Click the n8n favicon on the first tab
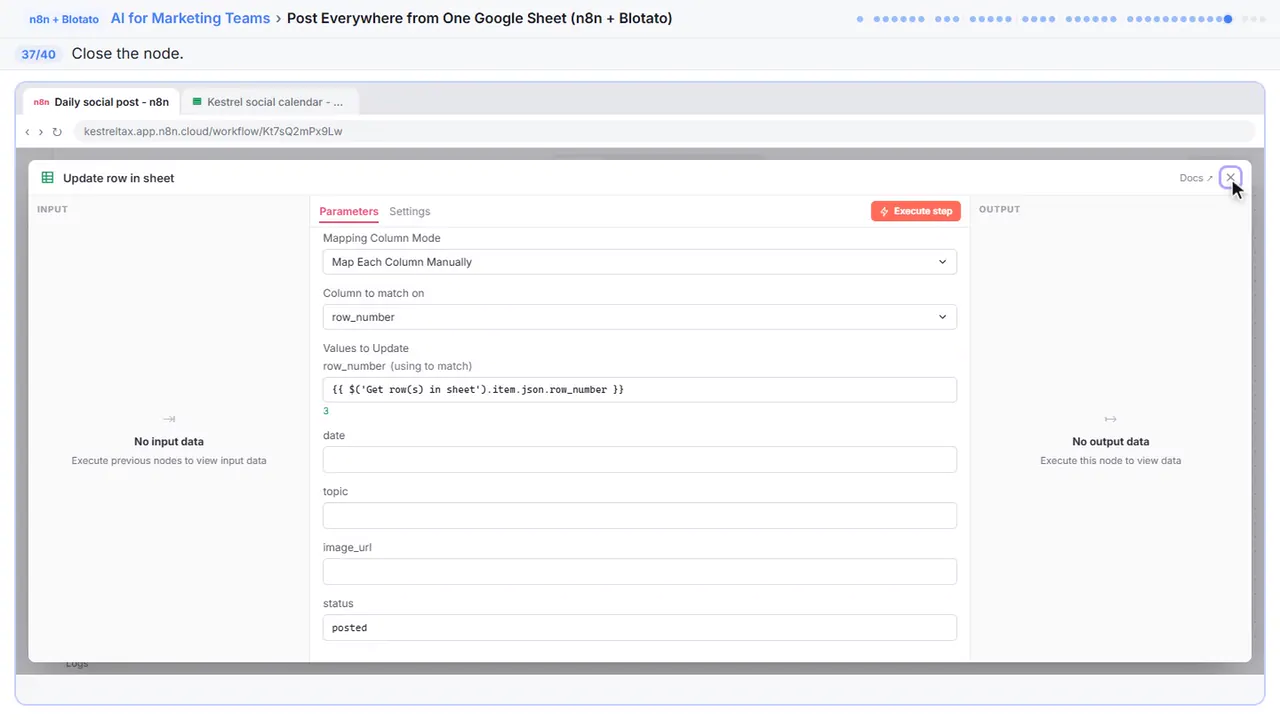This screenshot has height=720, width=1280. point(41,102)
